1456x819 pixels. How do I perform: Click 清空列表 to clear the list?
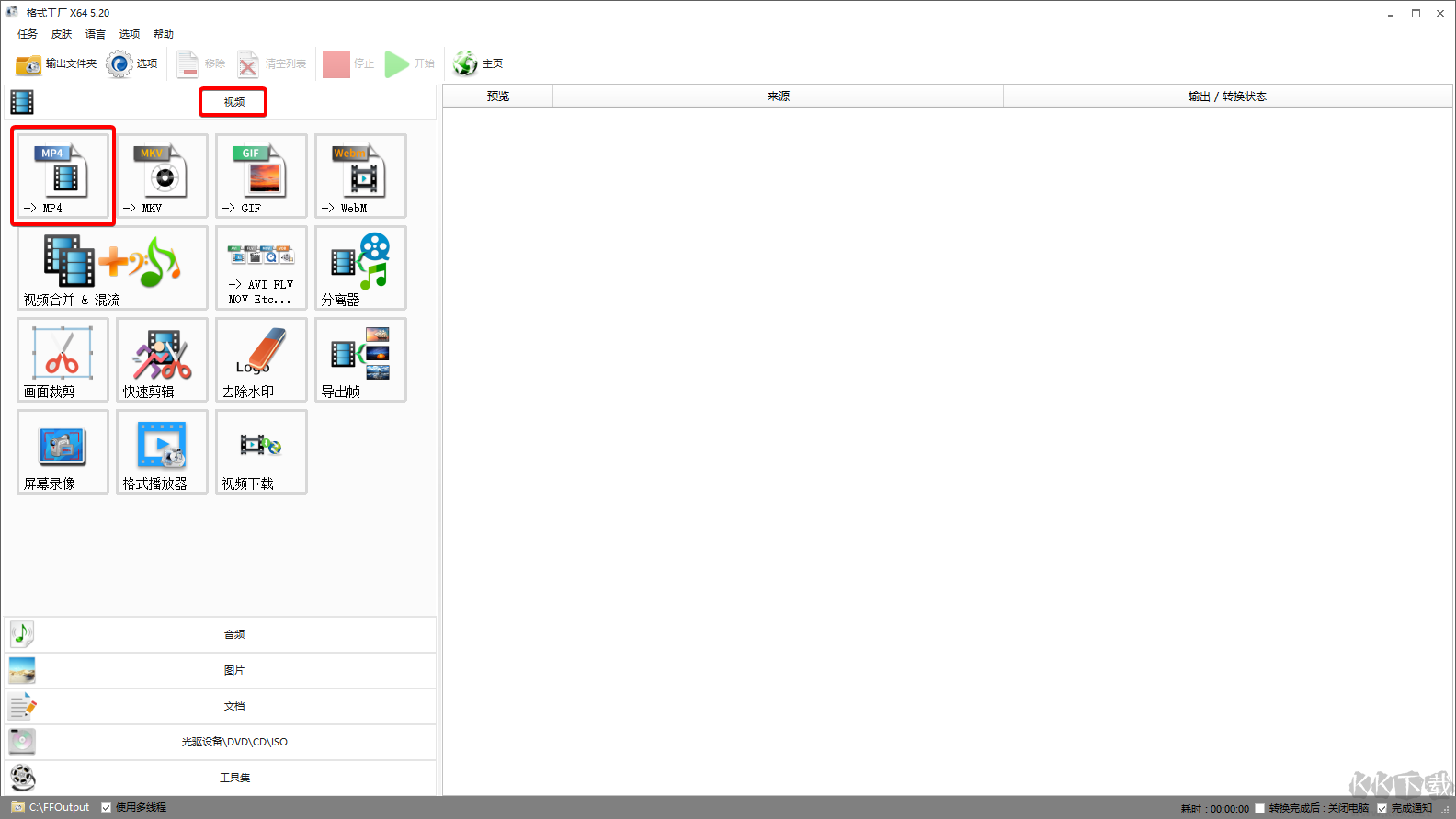click(272, 64)
